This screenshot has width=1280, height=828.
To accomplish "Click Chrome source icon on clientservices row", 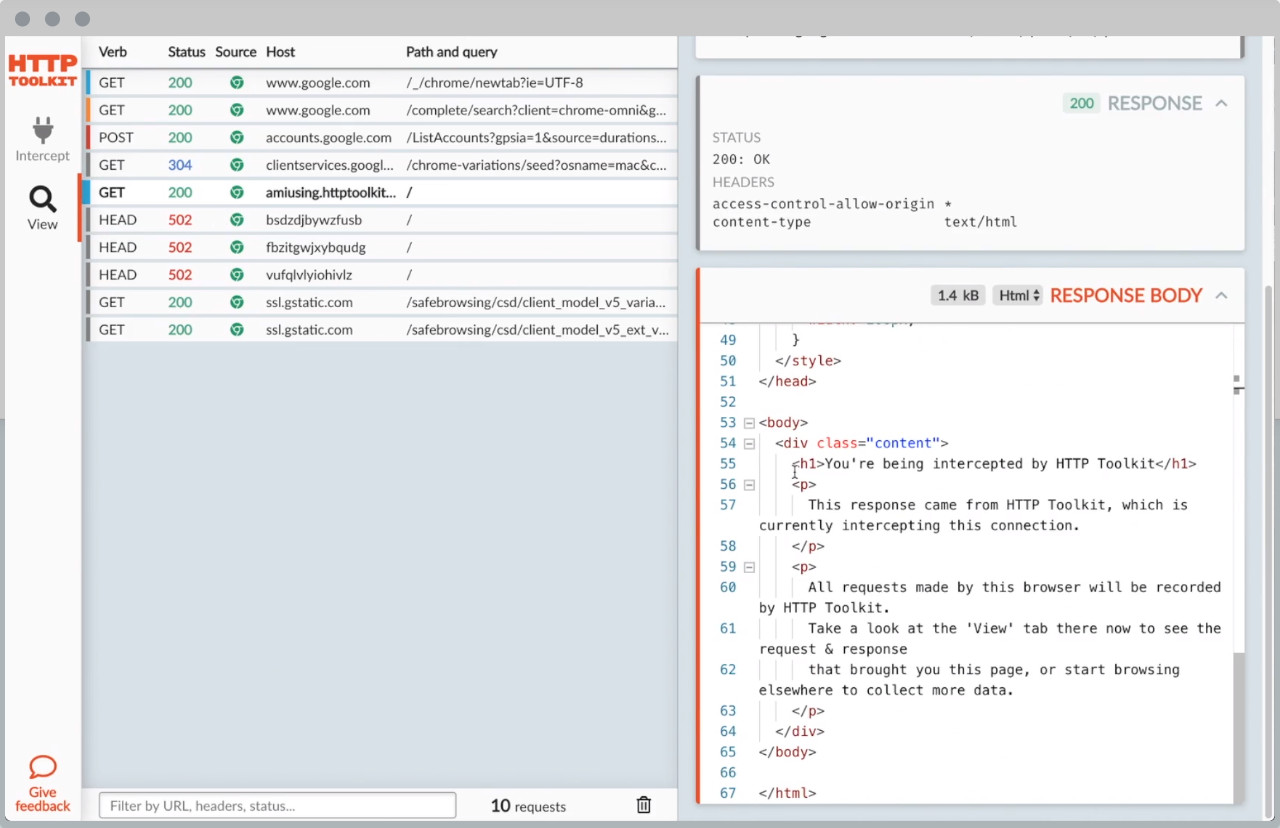I will 237,165.
